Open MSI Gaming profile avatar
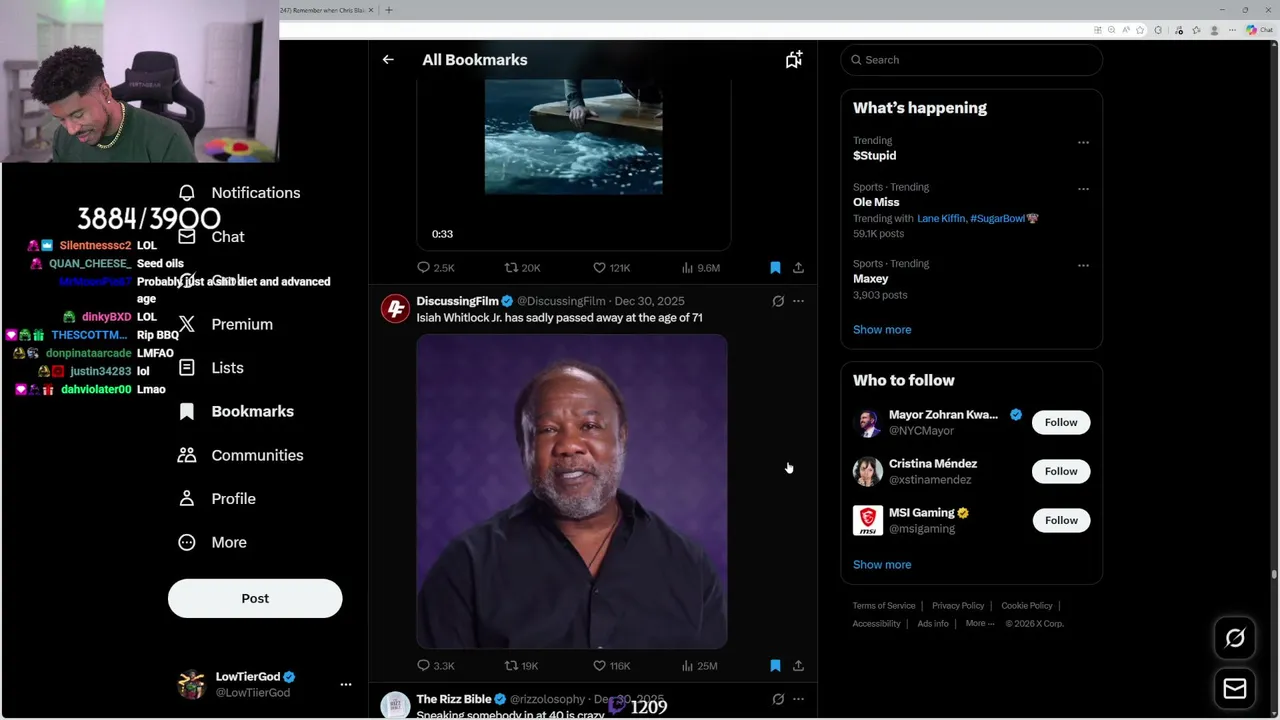This screenshot has height=720, width=1280. point(867,520)
